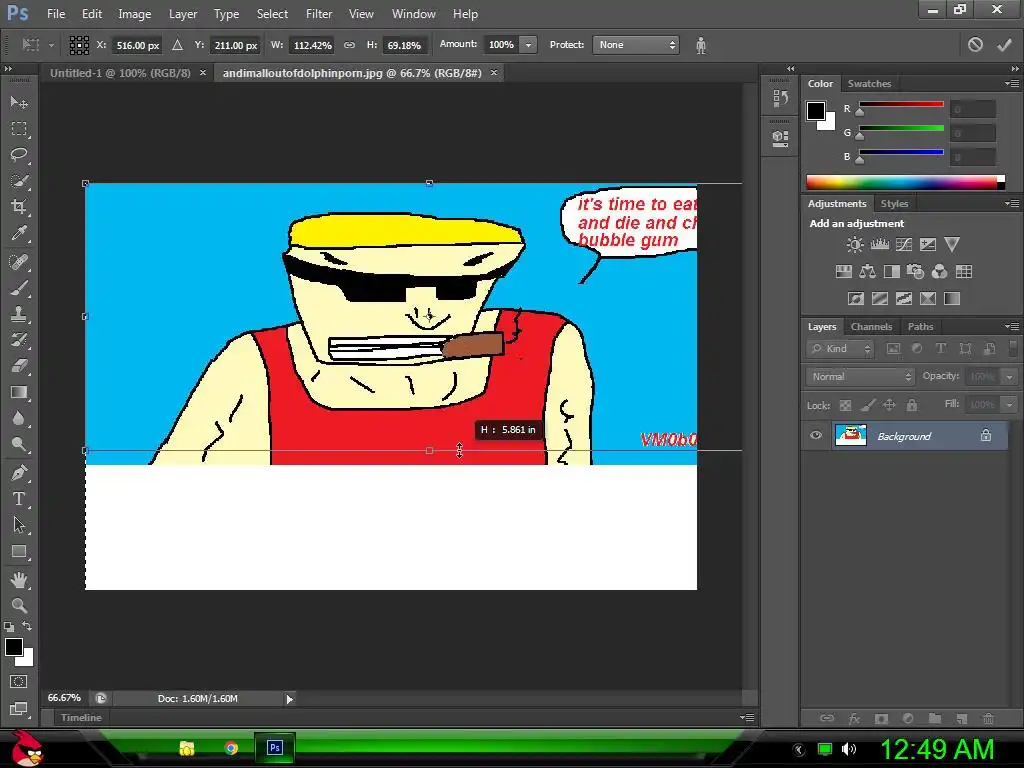The image size is (1024, 768).
Task: Select the Crop tool
Action: 19,207
